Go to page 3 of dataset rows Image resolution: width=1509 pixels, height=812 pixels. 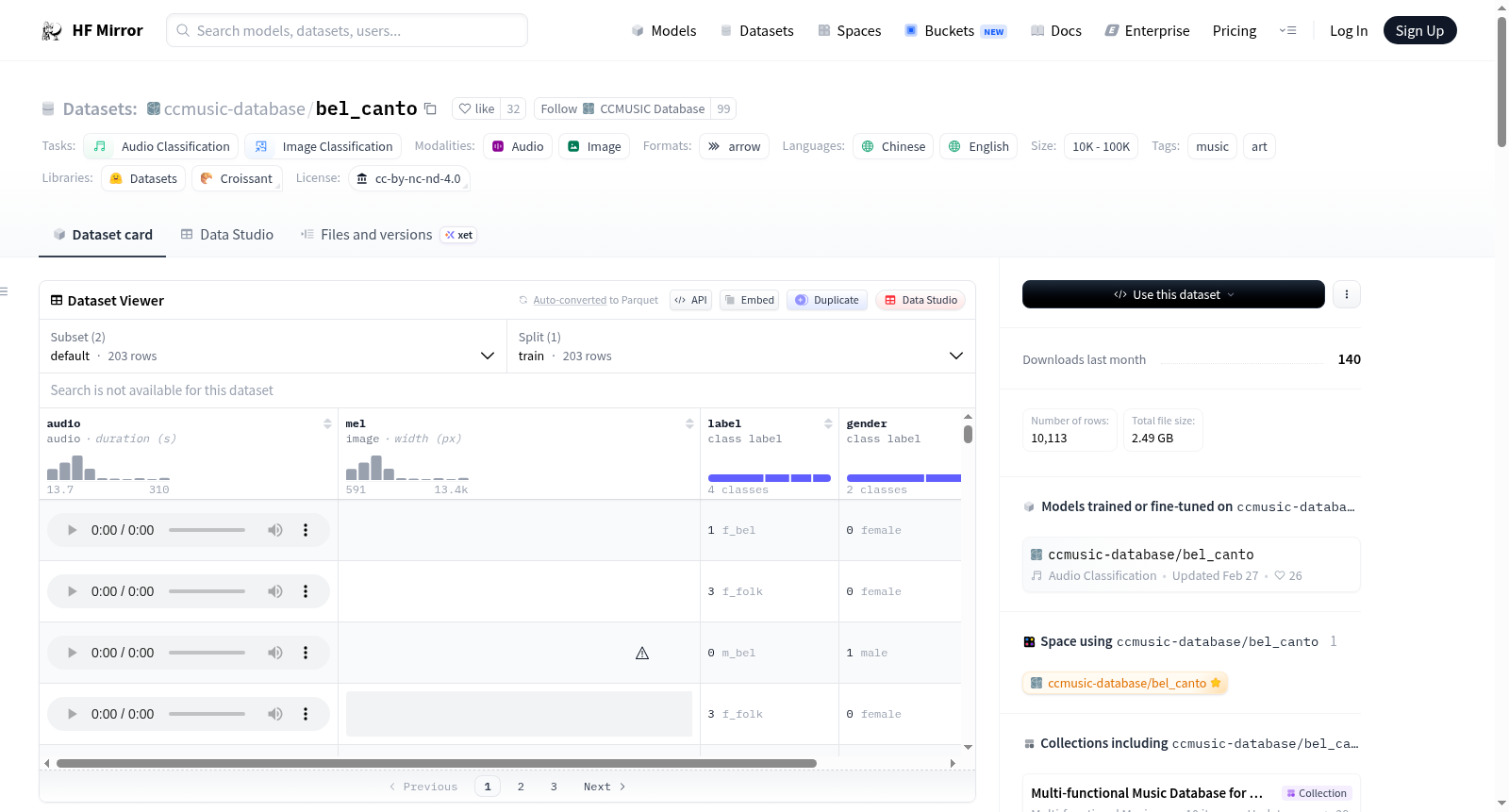tap(554, 787)
